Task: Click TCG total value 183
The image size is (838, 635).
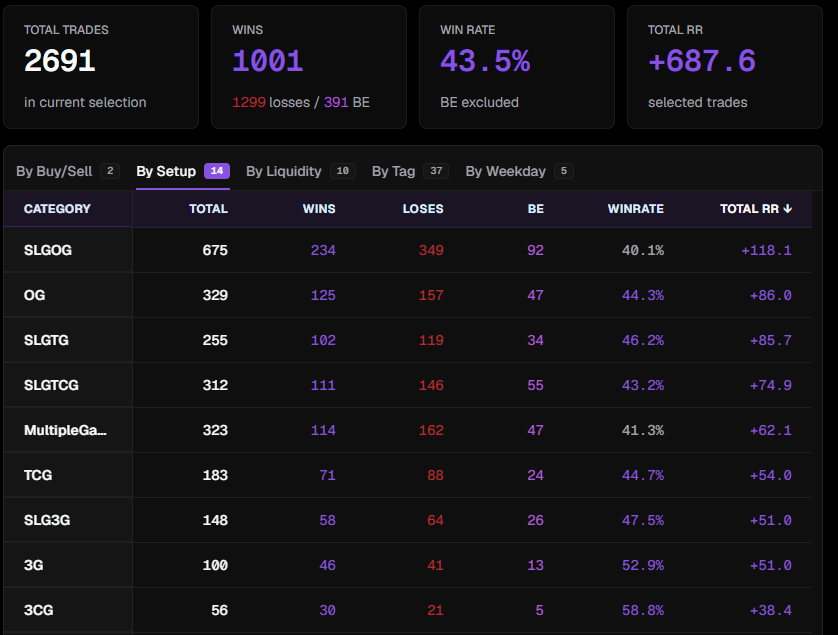Action: 215,475
